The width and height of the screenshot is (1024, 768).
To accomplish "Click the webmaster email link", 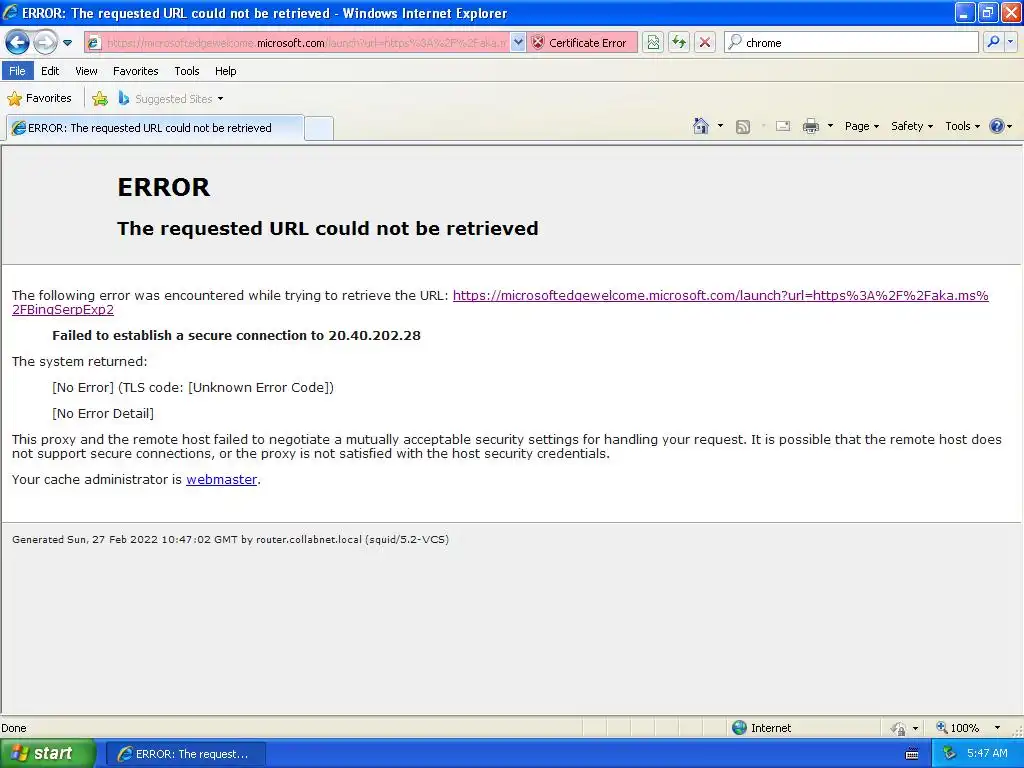I will point(221,479).
